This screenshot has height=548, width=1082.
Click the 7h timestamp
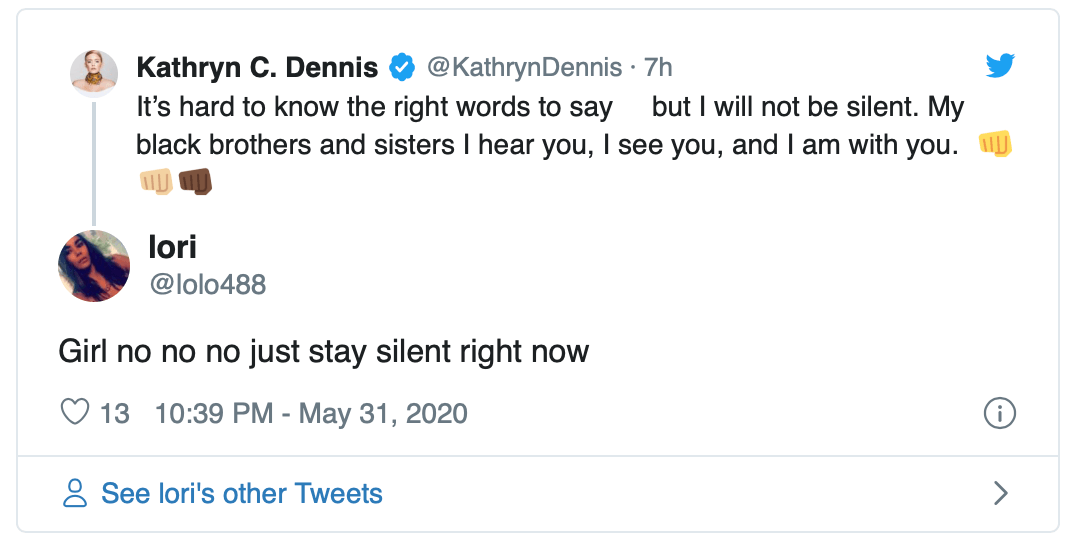coord(658,68)
